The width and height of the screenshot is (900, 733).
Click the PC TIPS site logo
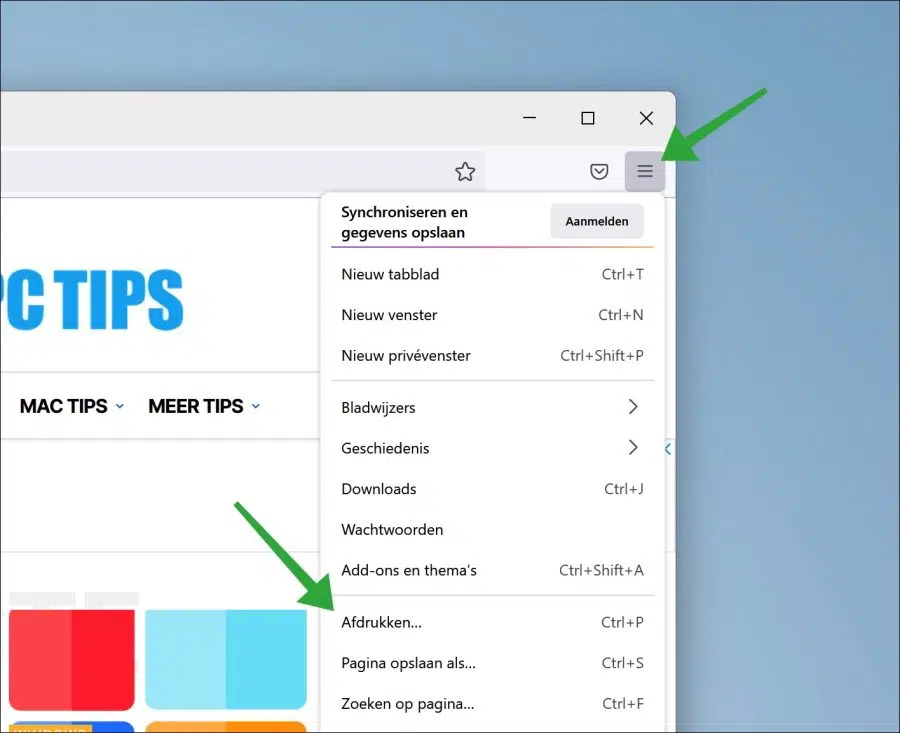click(92, 300)
